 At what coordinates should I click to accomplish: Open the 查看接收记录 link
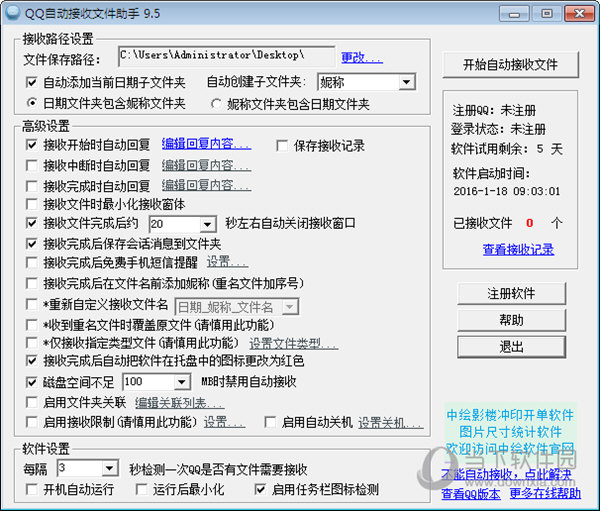pyautogui.click(x=518, y=250)
